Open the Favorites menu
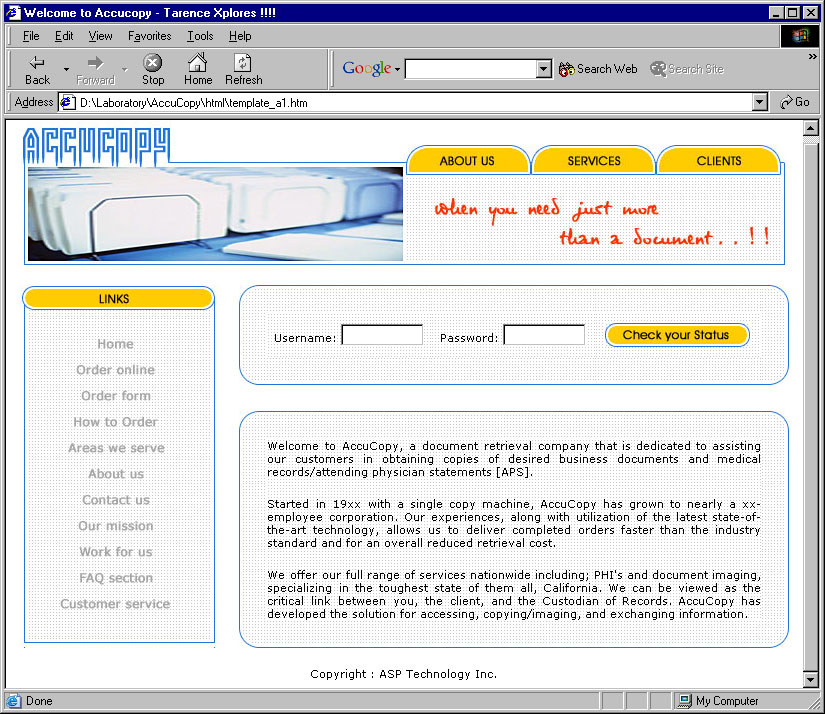 pyautogui.click(x=149, y=36)
